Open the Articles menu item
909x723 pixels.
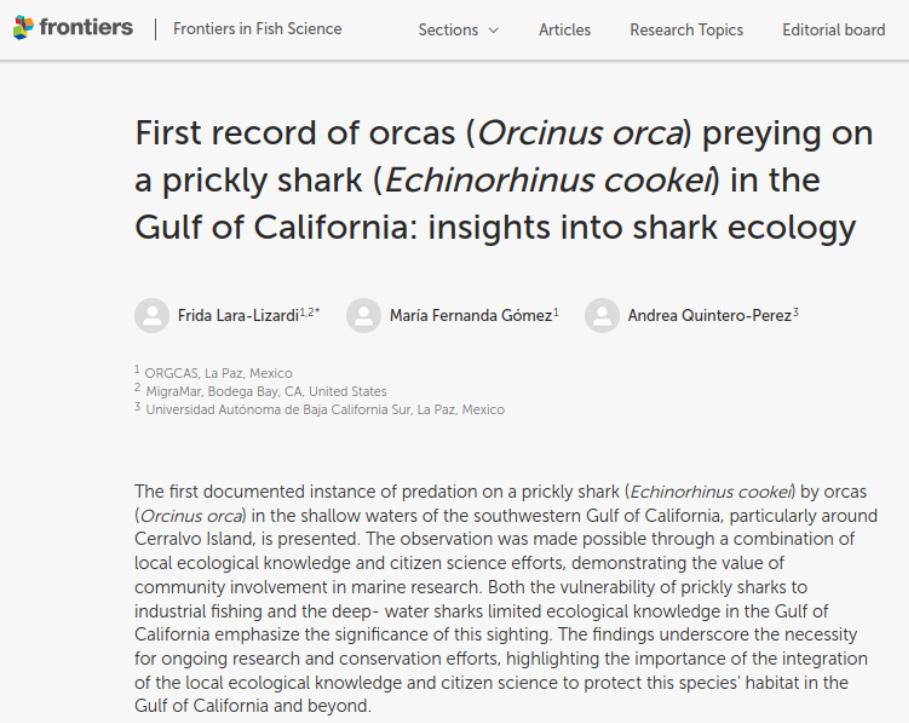564,30
